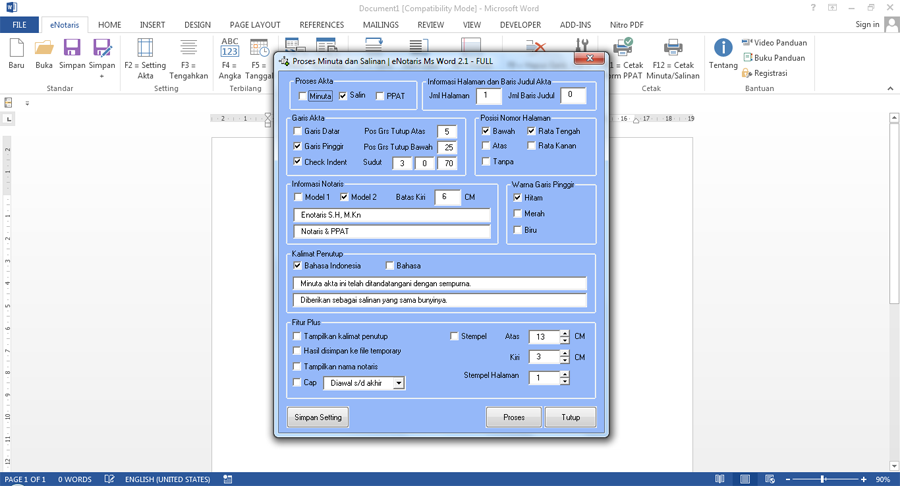Image resolution: width=900 pixels, height=486 pixels.
Task: Click ruler tab selector icon
Action: 9,119
